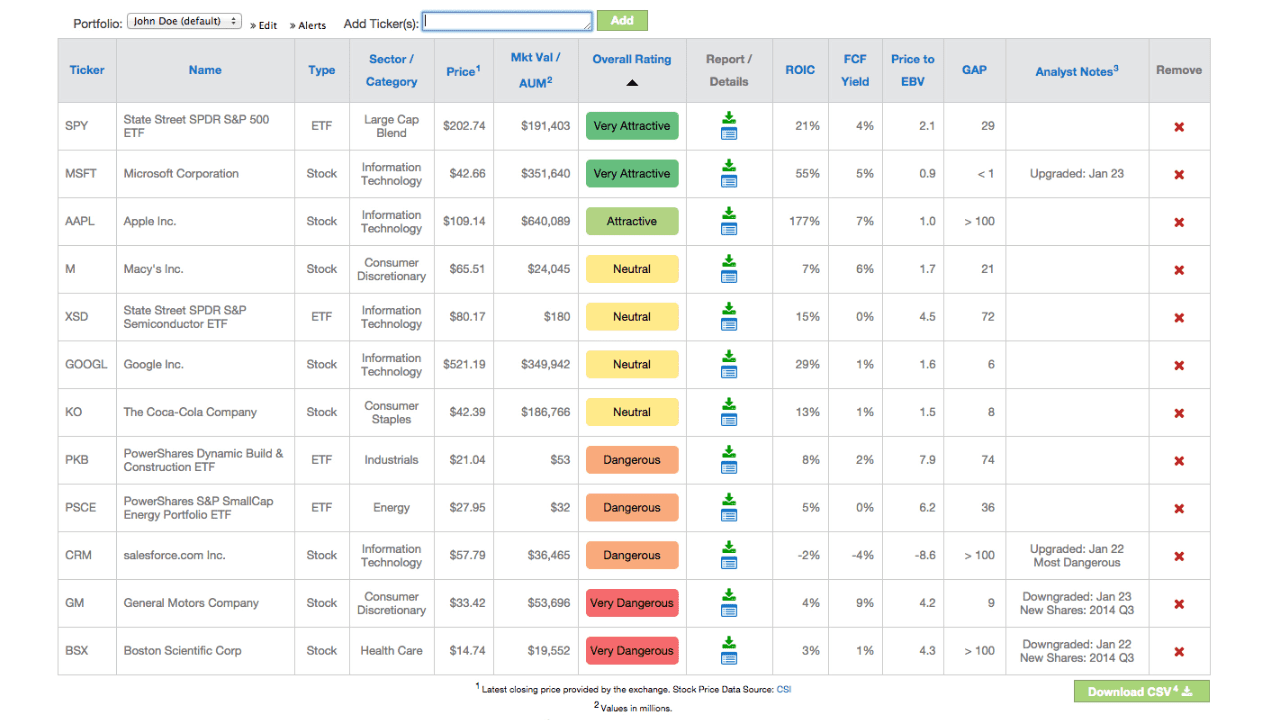Remove XSD from the portfolio
Image resolution: width=1280 pixels, height=720 pixels.
coord(1179,318)
